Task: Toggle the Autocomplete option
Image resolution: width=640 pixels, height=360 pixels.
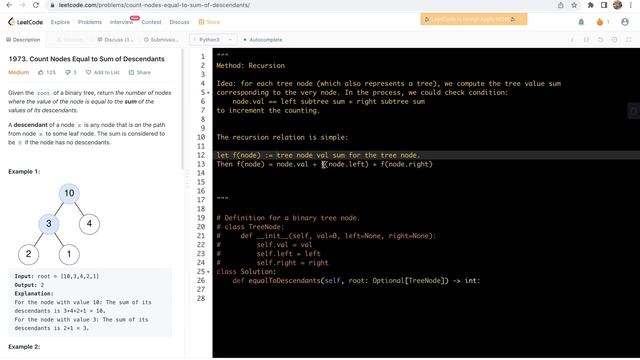Action: click(x=263, y=40)
